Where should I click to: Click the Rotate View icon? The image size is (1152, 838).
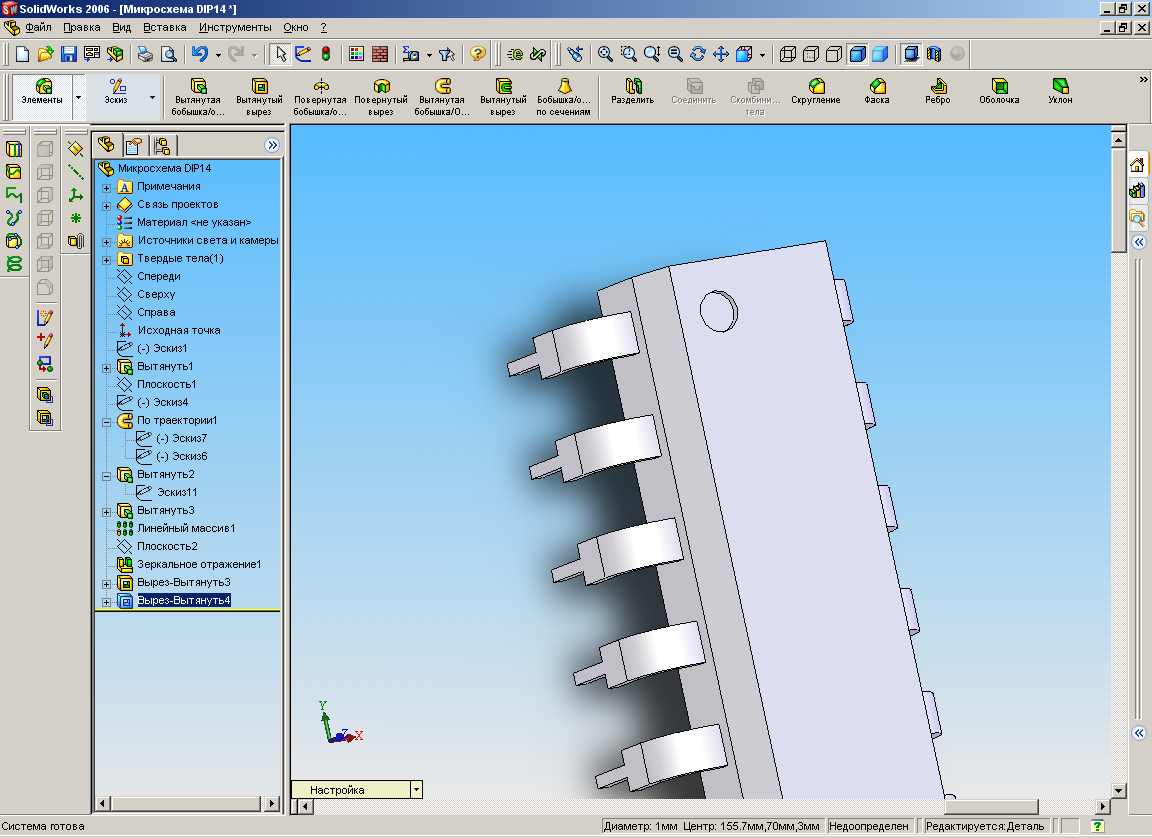tap(698, 54)
